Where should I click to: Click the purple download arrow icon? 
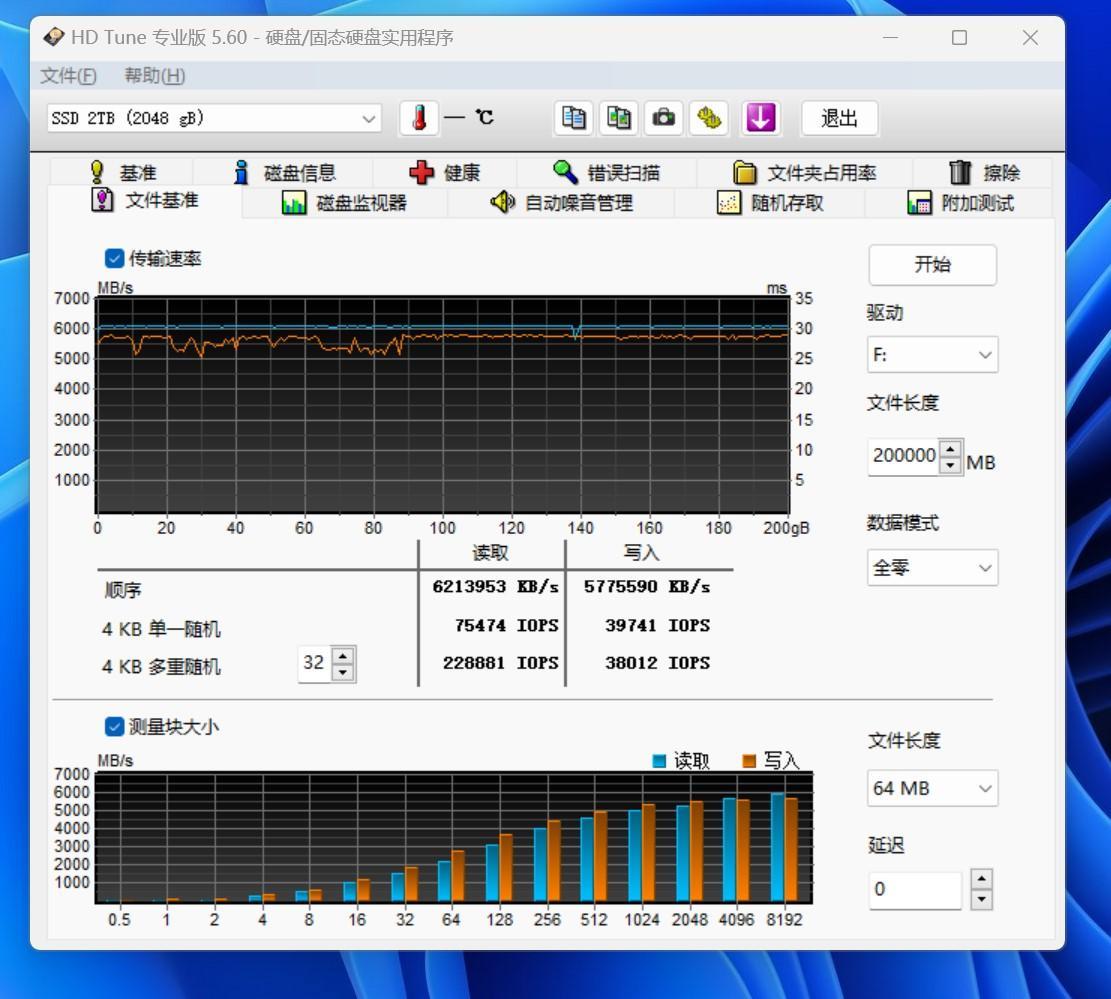[x=760, y=118]
